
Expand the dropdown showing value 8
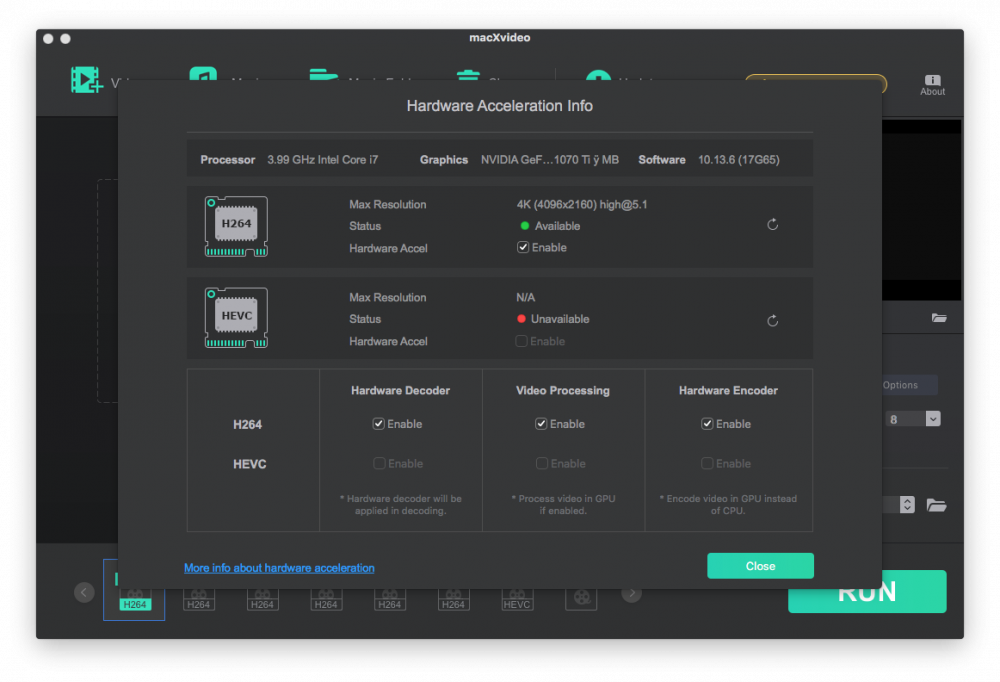click(x=933, y=419)
